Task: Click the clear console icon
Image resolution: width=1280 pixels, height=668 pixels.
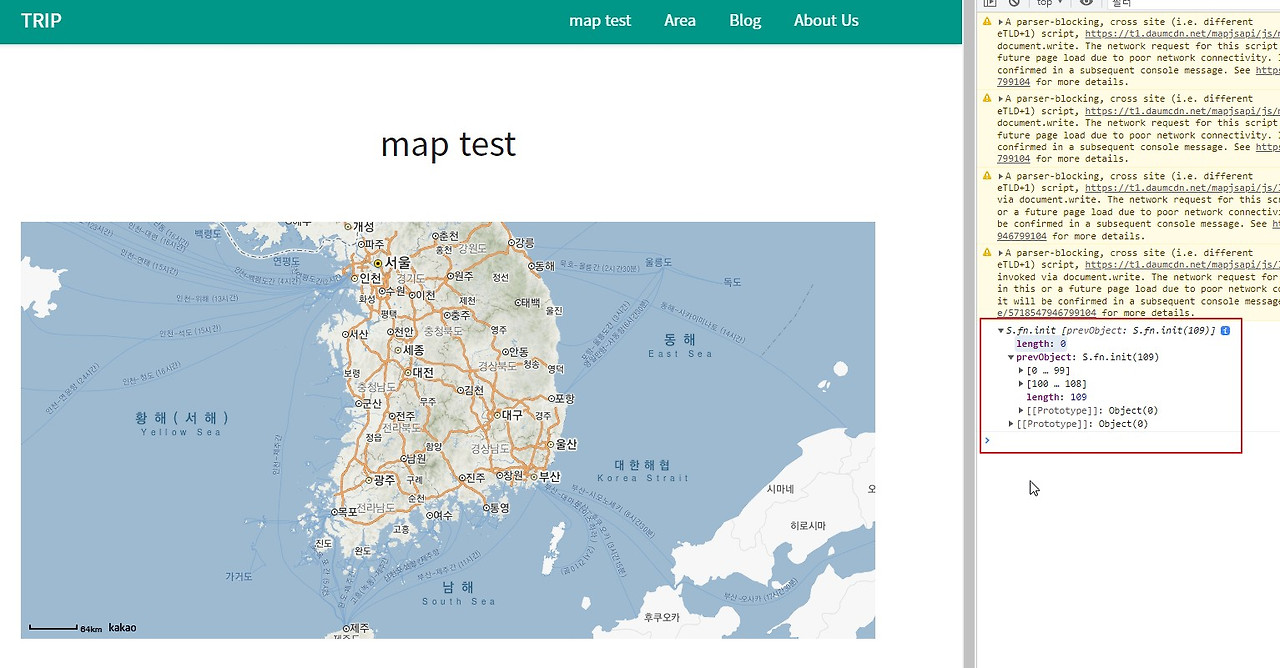Action: tap(1014, 3)
